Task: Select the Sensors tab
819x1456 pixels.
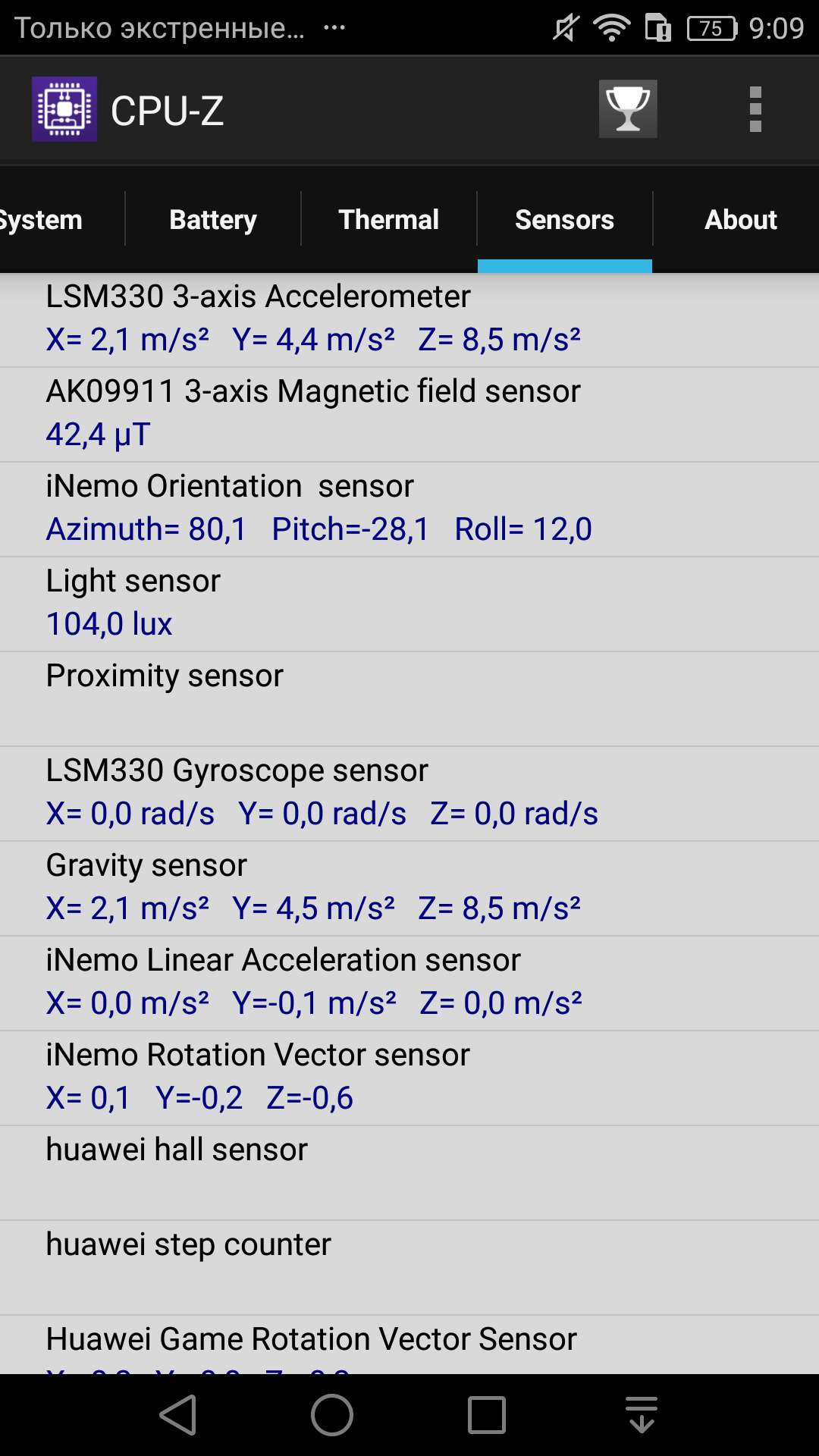Action: pyautogui.click(x=565, y=220)
